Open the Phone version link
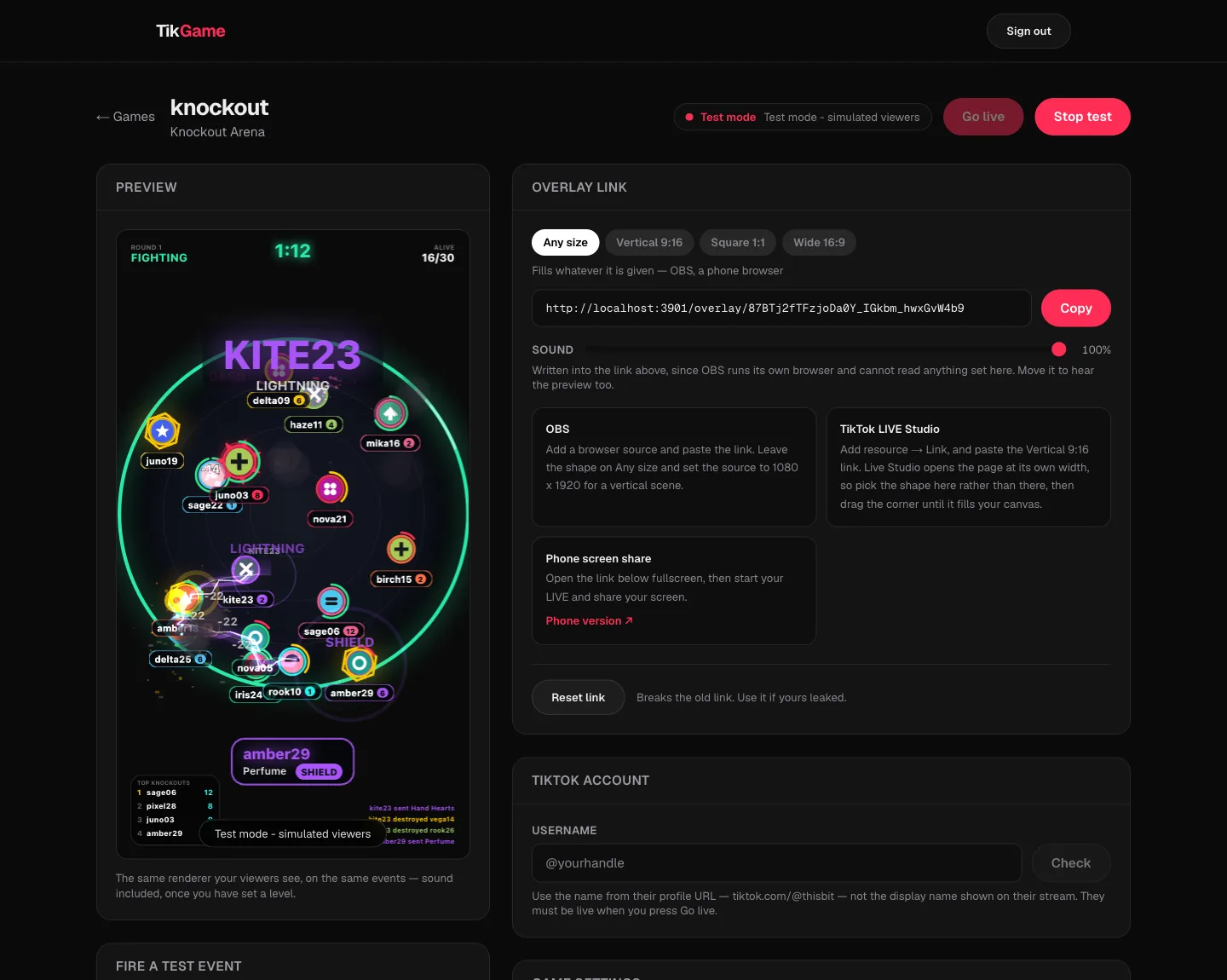Image resolution: width=1227 pixels, height=980 pixels. [590, 620]
